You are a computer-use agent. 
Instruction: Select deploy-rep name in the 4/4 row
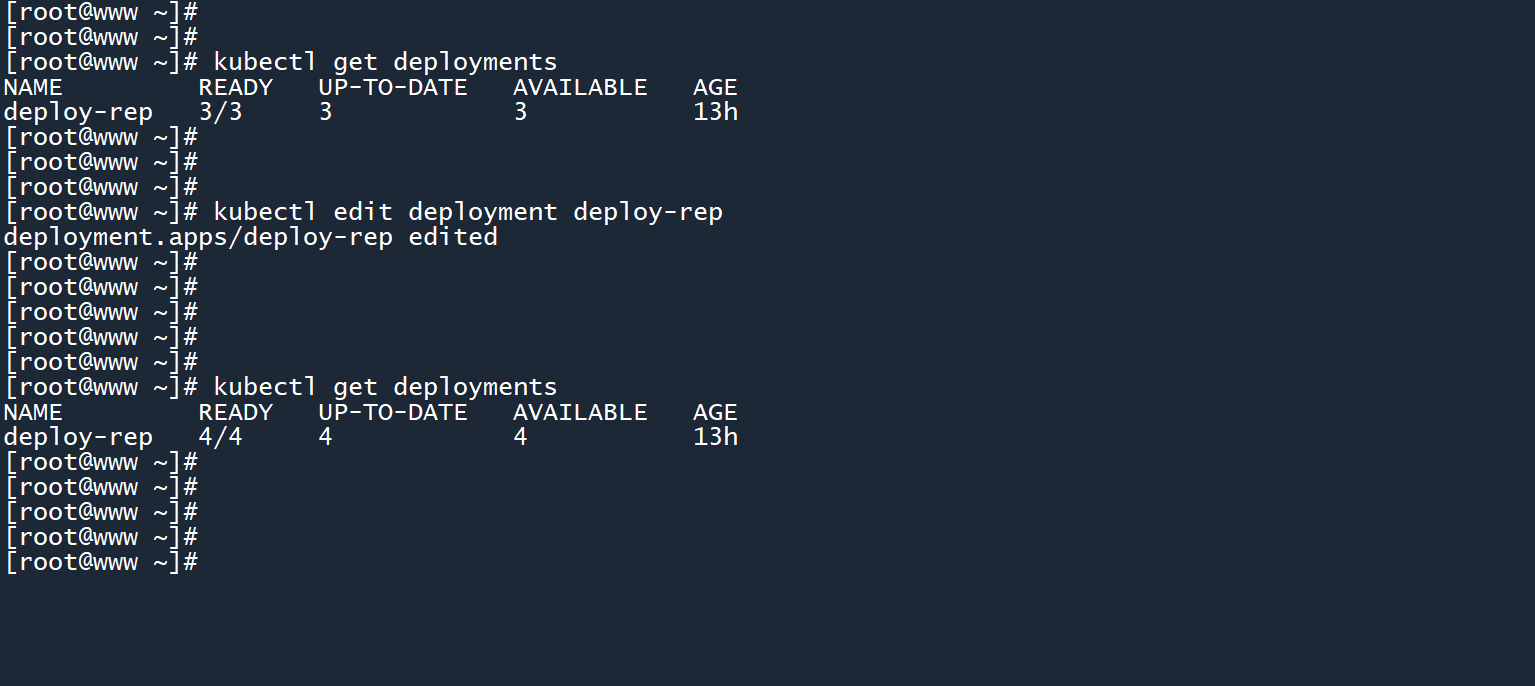pyautogui.click(x=78, y=437)
